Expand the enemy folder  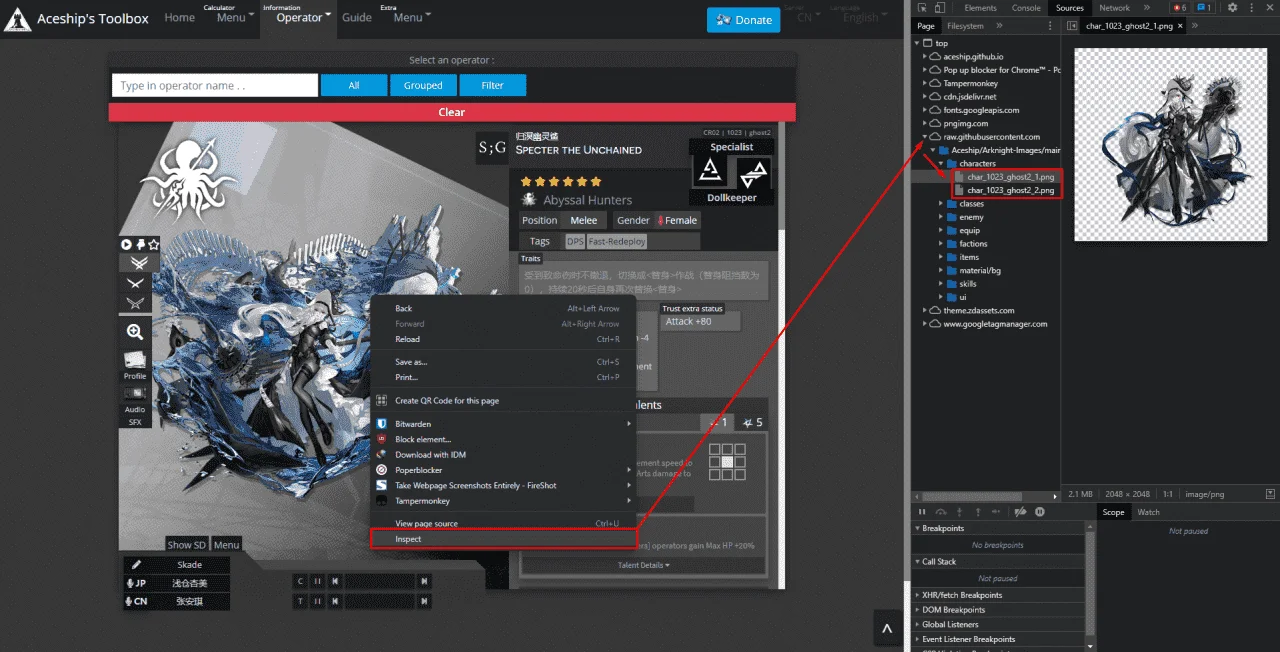(x=941, y=217)
